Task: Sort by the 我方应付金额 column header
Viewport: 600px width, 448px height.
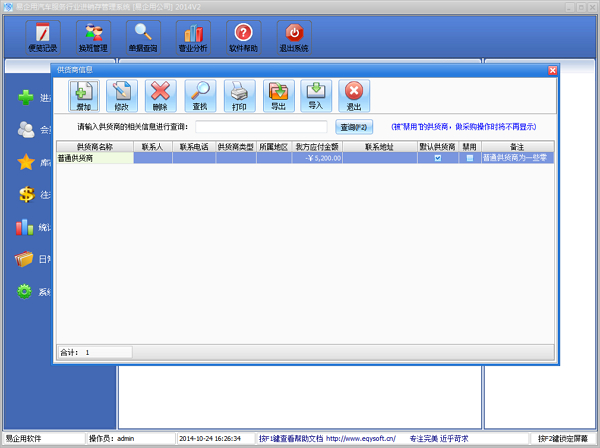Action: [317, 147]
